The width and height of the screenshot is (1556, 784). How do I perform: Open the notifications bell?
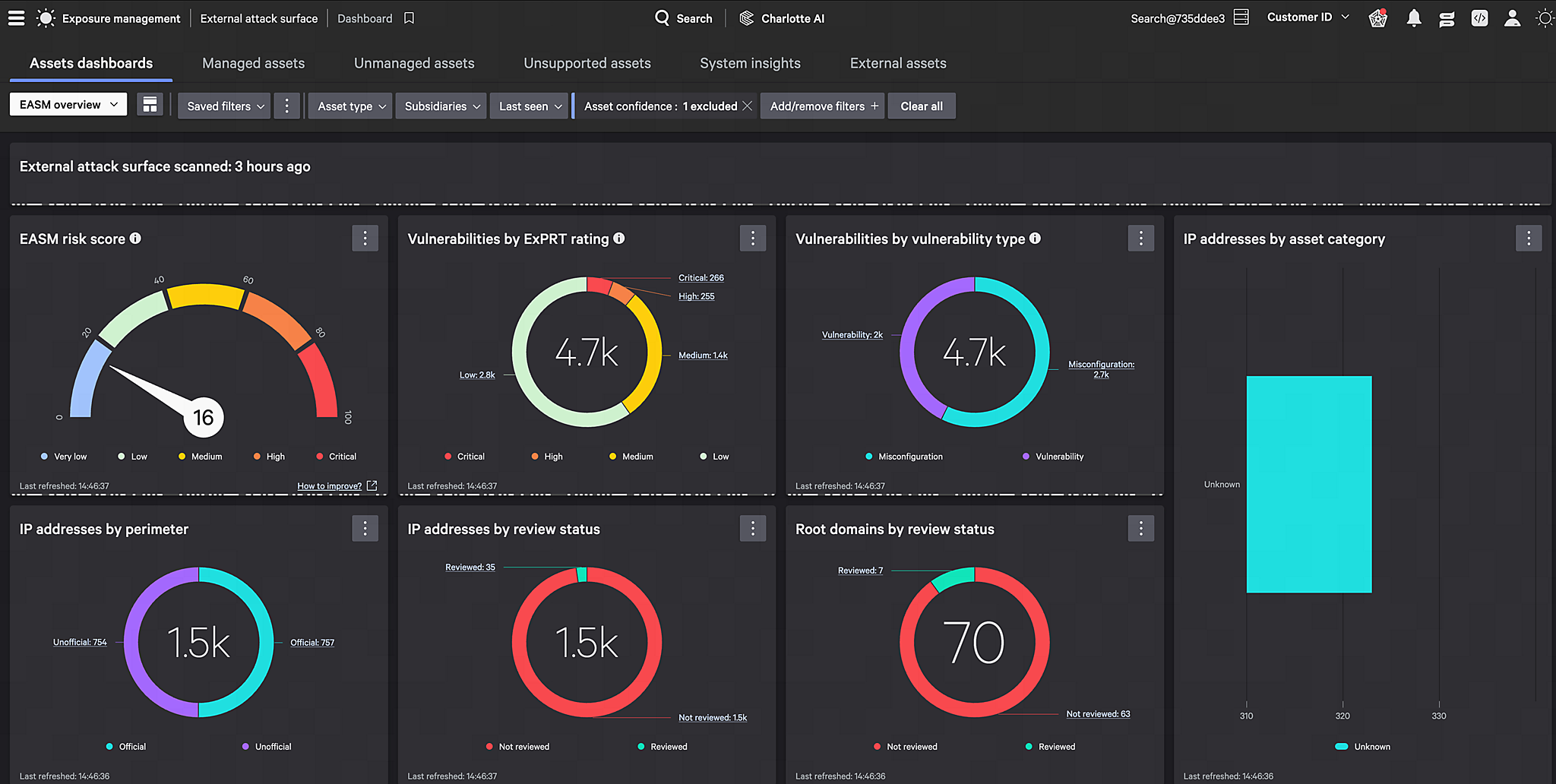pyautogui.click(x=1413, y=18)
